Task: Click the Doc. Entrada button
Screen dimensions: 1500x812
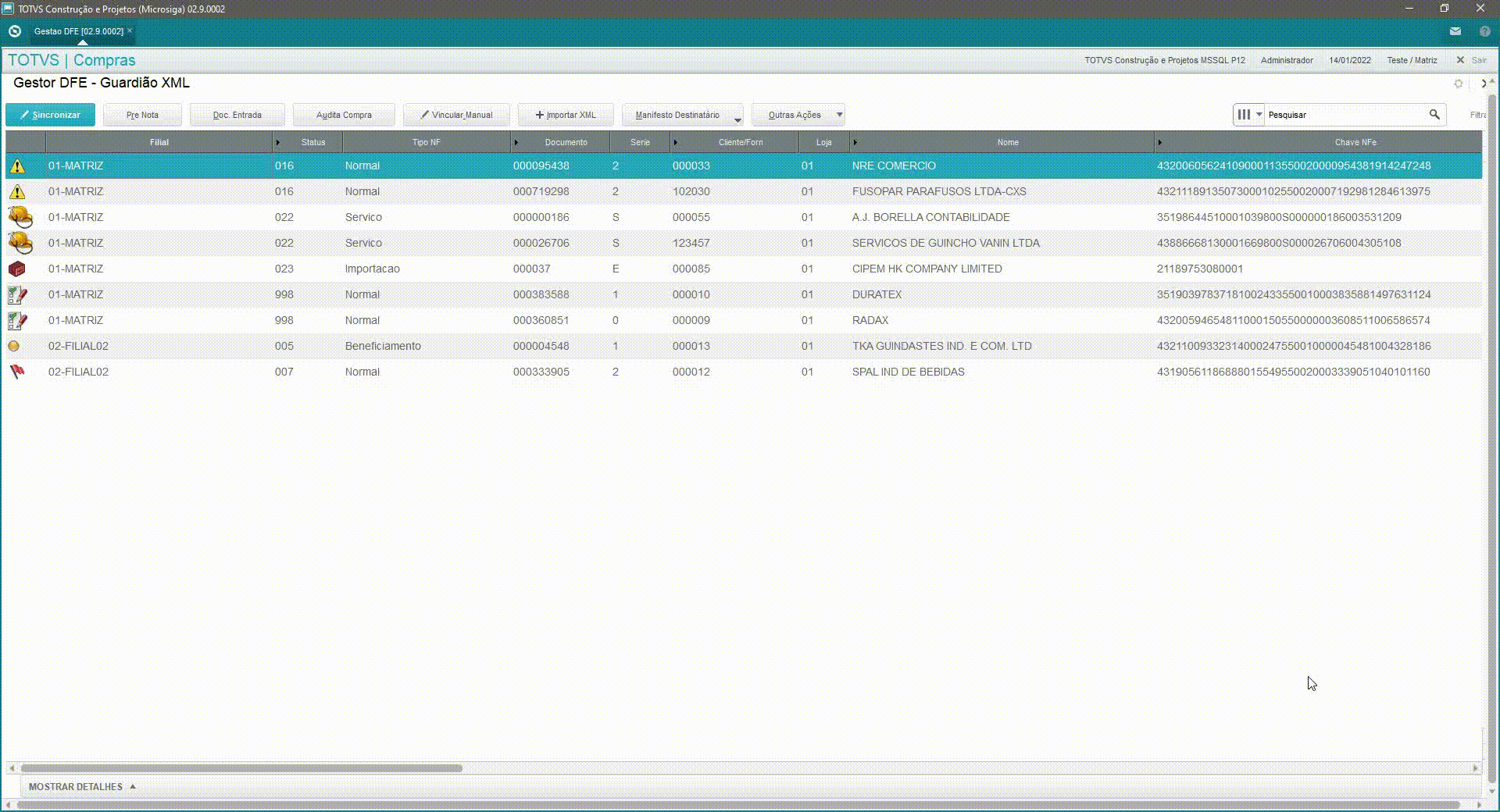Action: coord(237,115)
